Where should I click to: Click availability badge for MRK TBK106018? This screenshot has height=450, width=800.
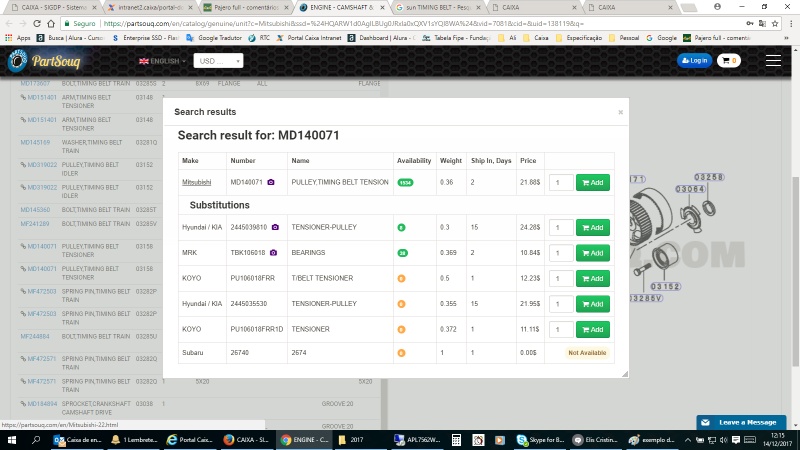pos(403,253)
